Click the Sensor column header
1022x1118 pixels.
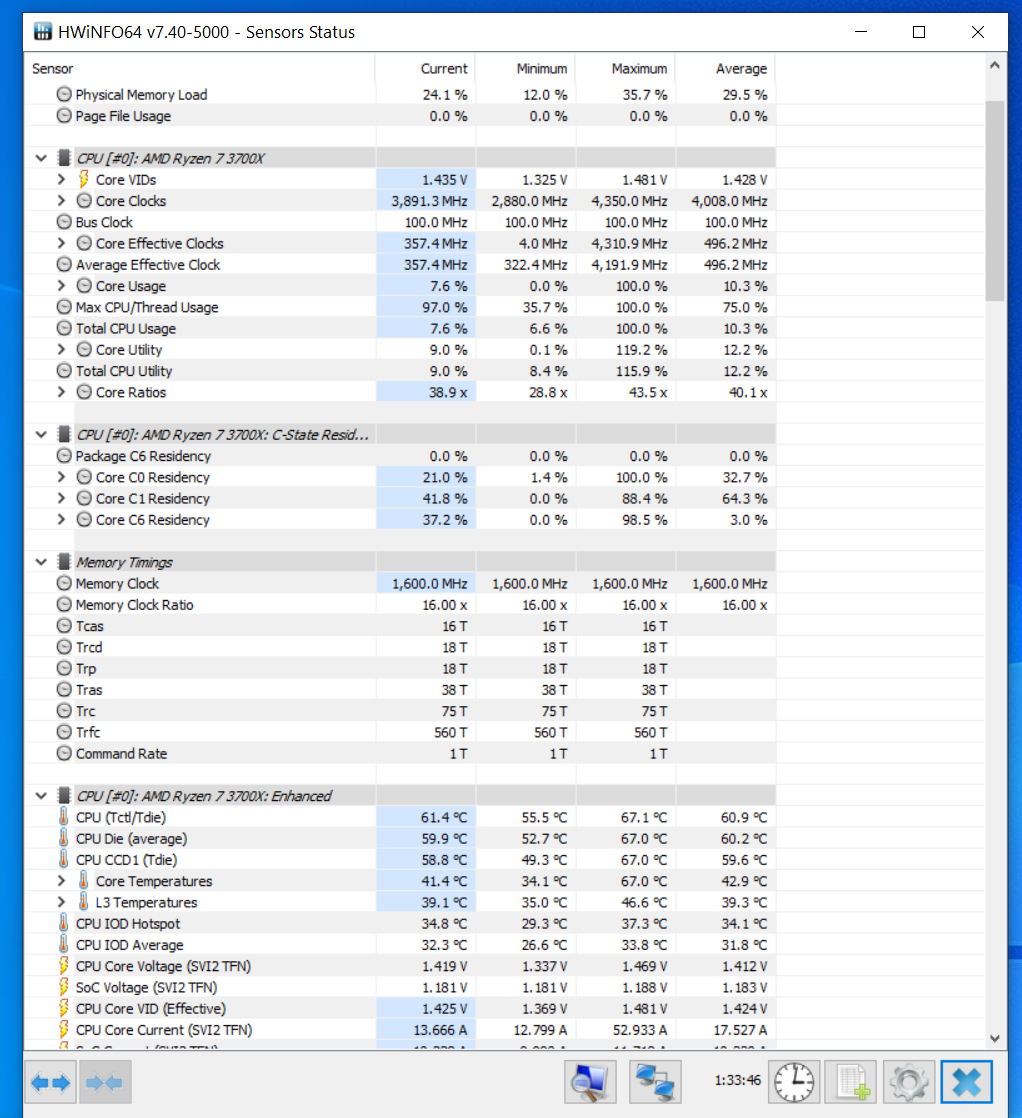click(200, 68)
